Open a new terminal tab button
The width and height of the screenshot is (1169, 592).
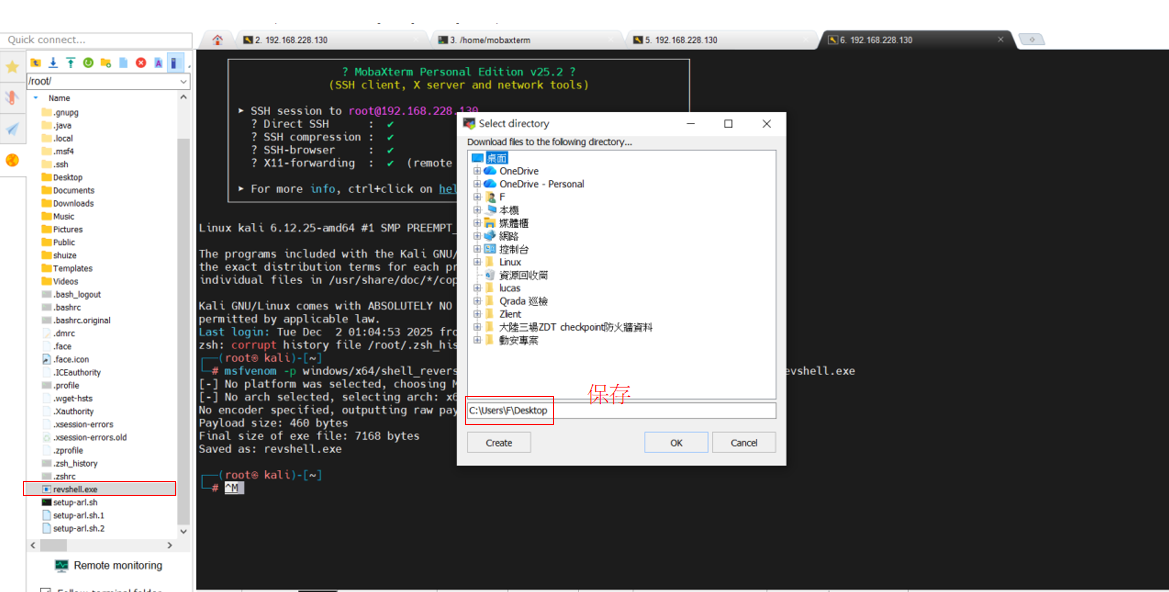point(1032,40)
